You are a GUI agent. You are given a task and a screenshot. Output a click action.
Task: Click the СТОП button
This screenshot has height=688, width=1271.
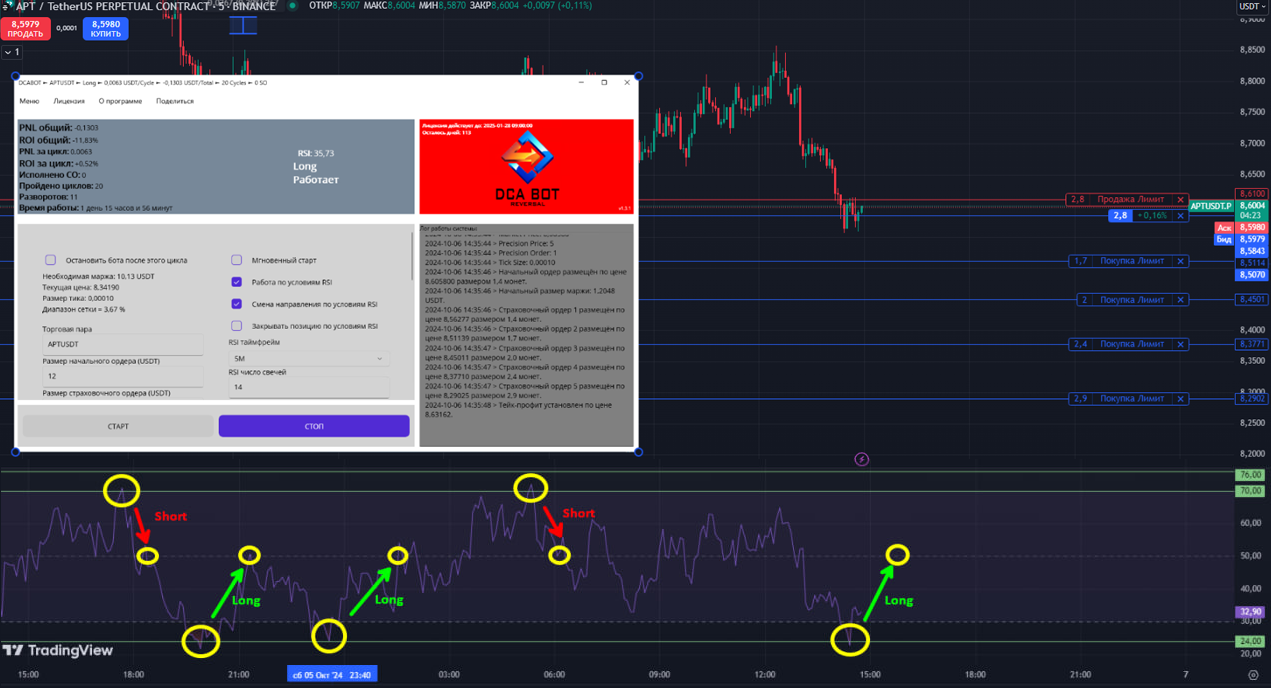click(x=314, y=426)
